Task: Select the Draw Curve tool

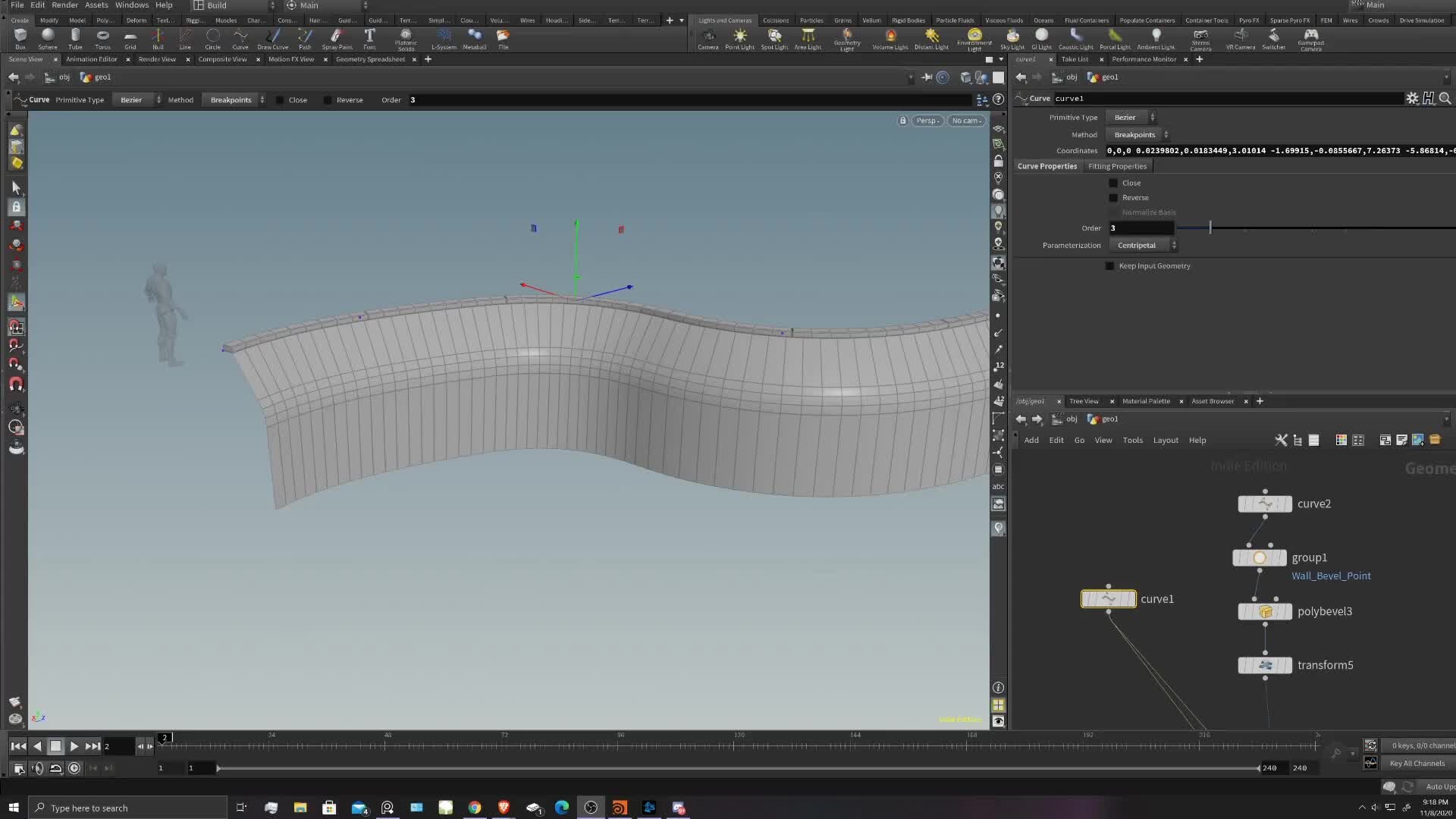Action: (x=273, y=39)
